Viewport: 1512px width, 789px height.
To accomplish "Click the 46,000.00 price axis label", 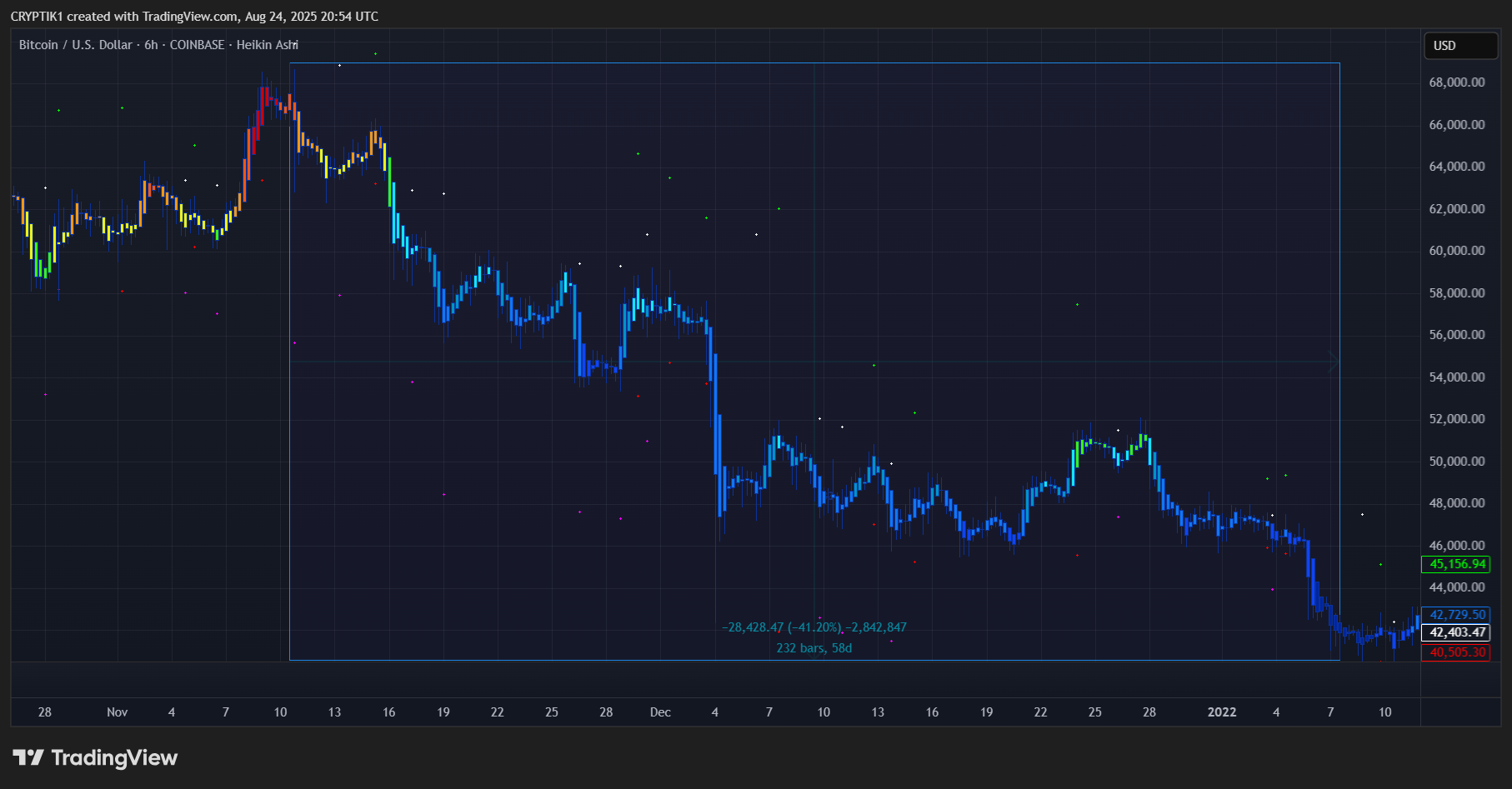I will pos(1457,546).
